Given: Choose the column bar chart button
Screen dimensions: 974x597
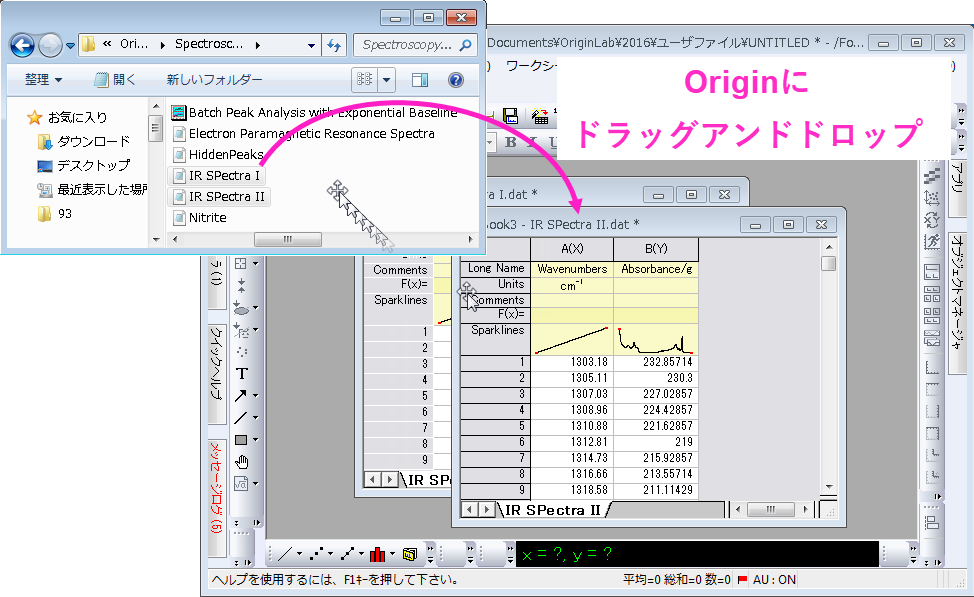Looking at the screenshot, I should 377,554.
